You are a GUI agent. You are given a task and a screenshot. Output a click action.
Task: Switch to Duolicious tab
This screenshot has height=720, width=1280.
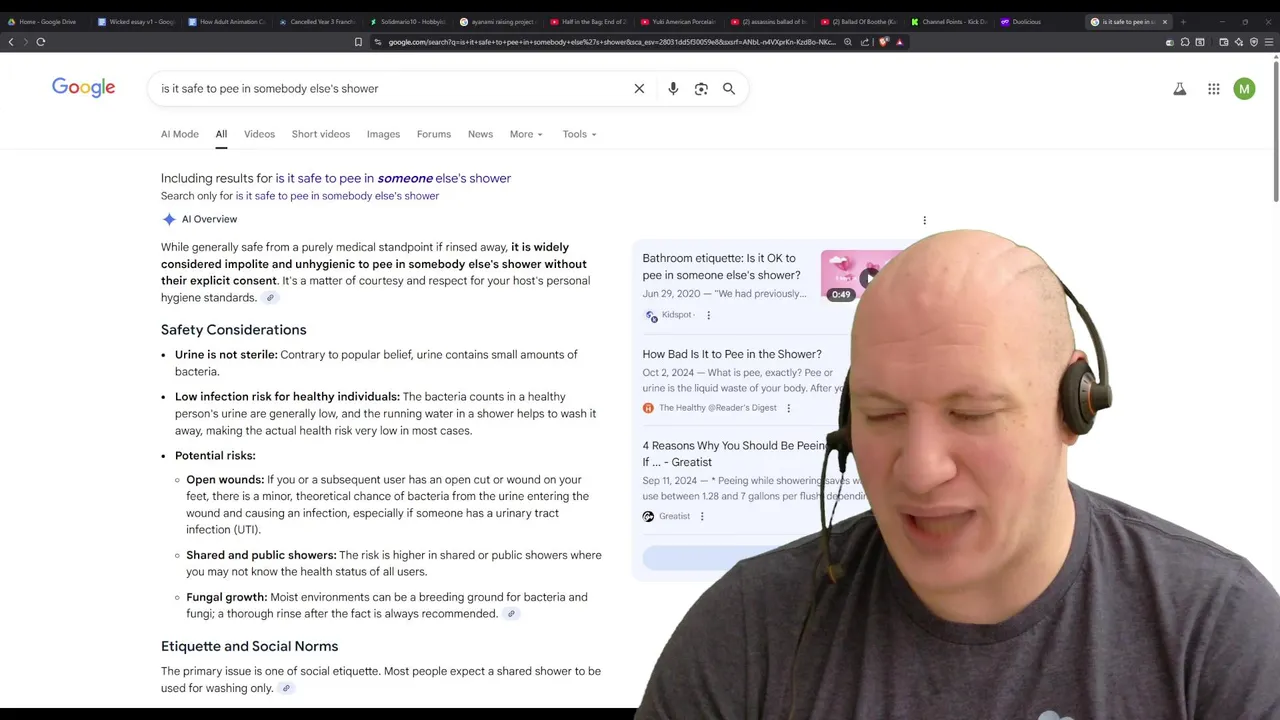1039,21
